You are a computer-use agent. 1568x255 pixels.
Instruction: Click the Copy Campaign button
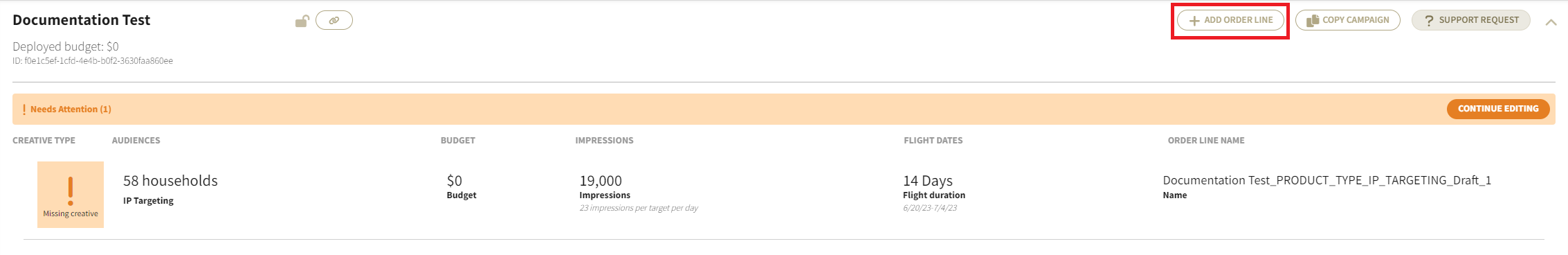click(x=1347, y=20)
